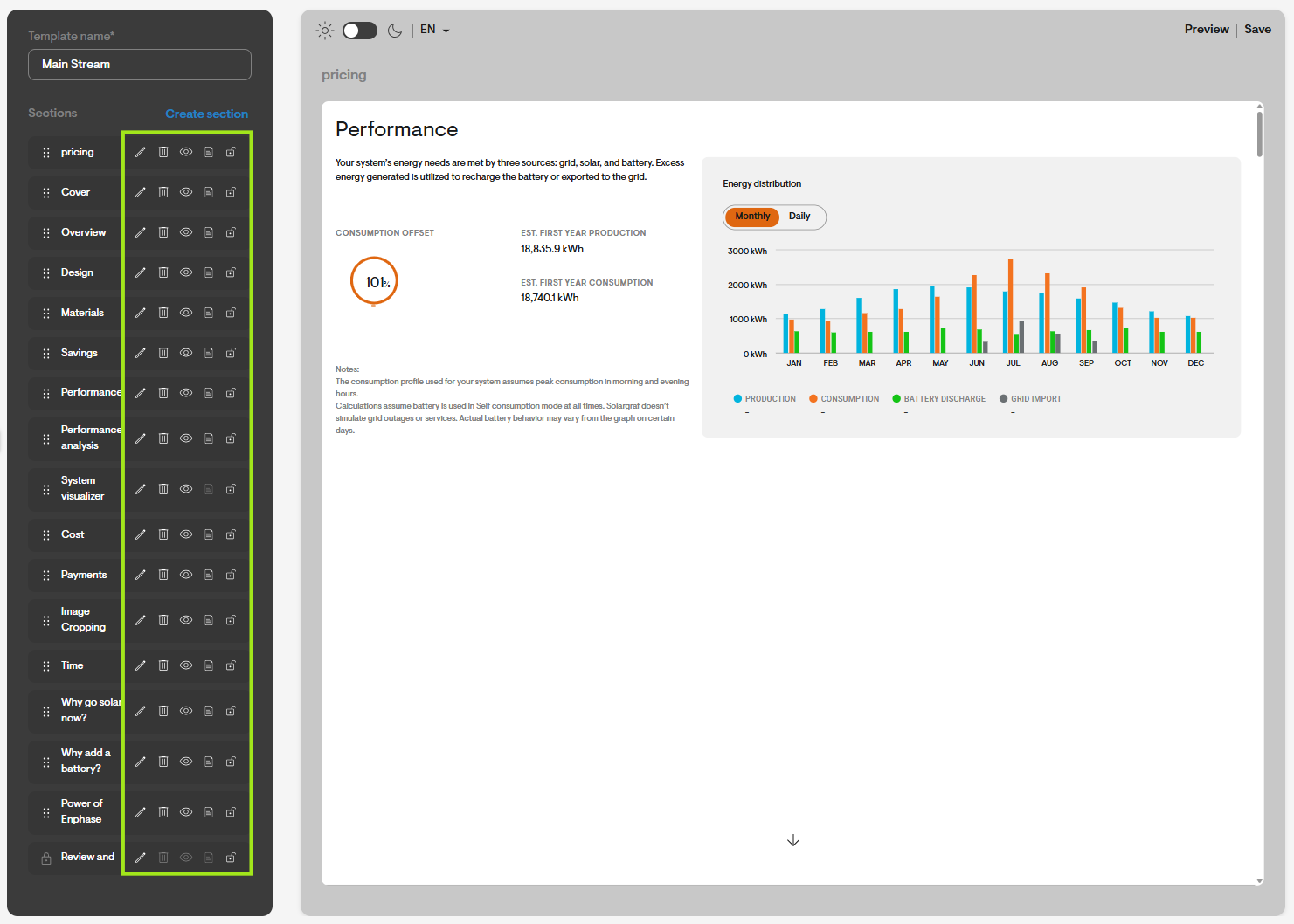Viewport: 1294px width, 924px height.
Task: Click the drag handle for Materials section
Action: click(46, 313)
